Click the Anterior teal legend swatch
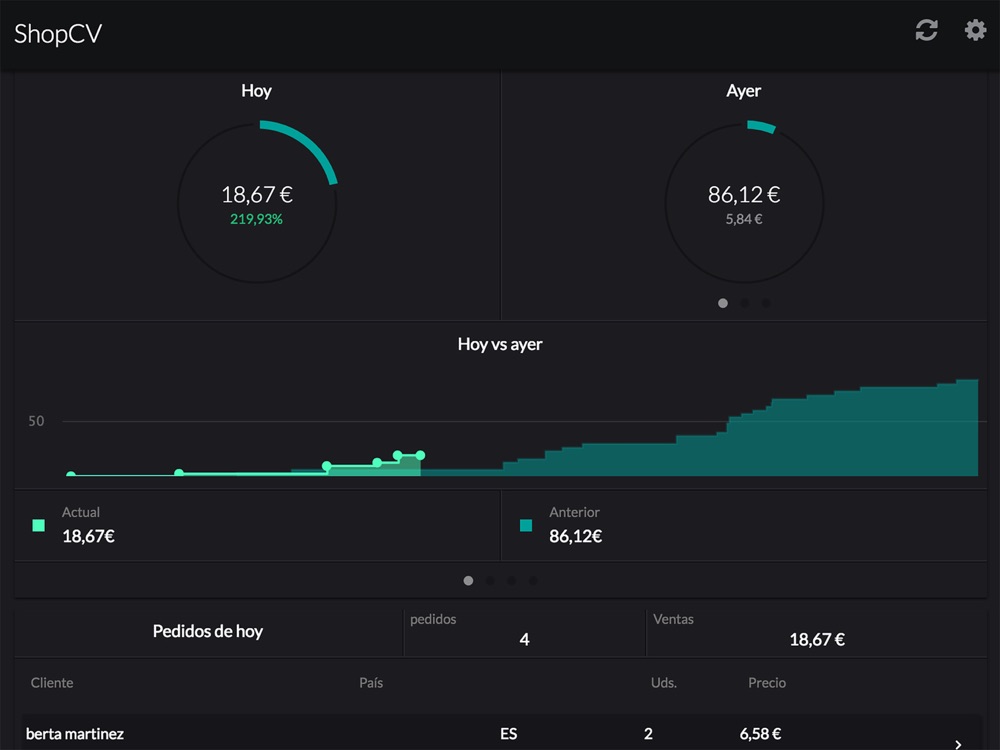Image resolution: width=1000 pixels, height=750 pixels. 526,526
